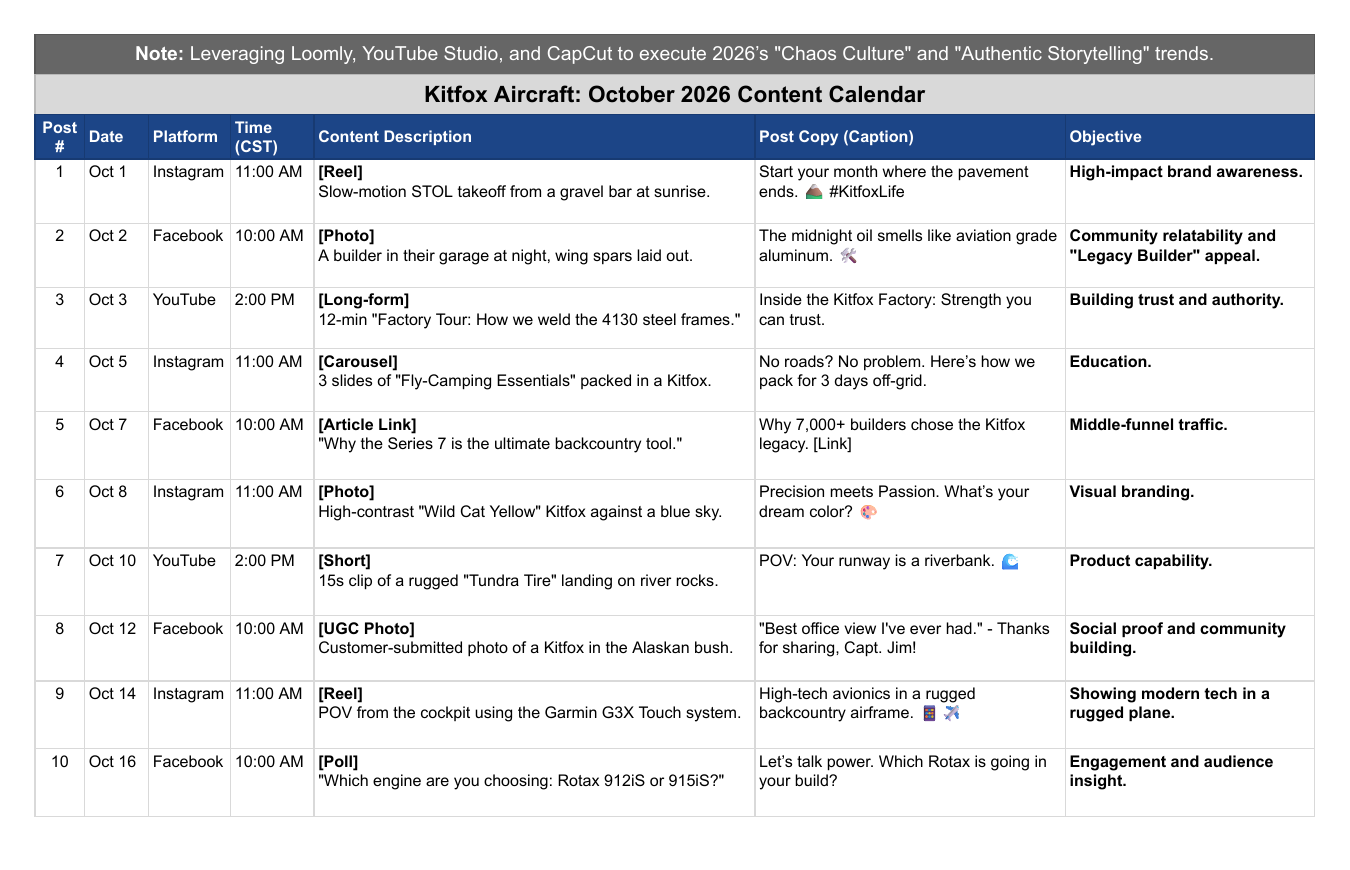Select the "Middle-funnel traffic." objective cell
Viewport: 1350px width, 870px height.
click(x=1190, y=445)
